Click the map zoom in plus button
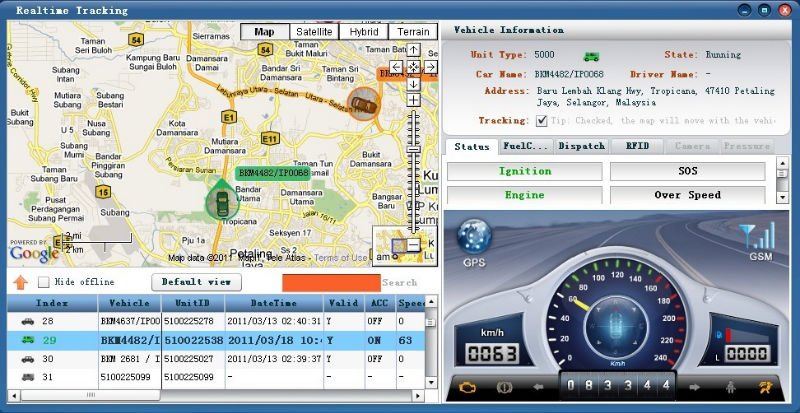This screenshot has height=413, width=800. click(413, 99)
